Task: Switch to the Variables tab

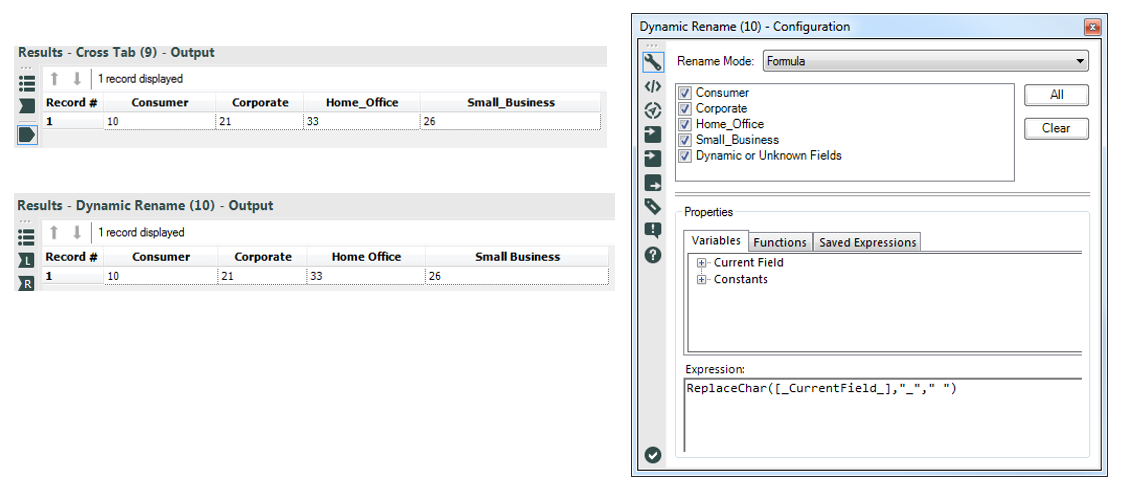Action: coord(715,241)
